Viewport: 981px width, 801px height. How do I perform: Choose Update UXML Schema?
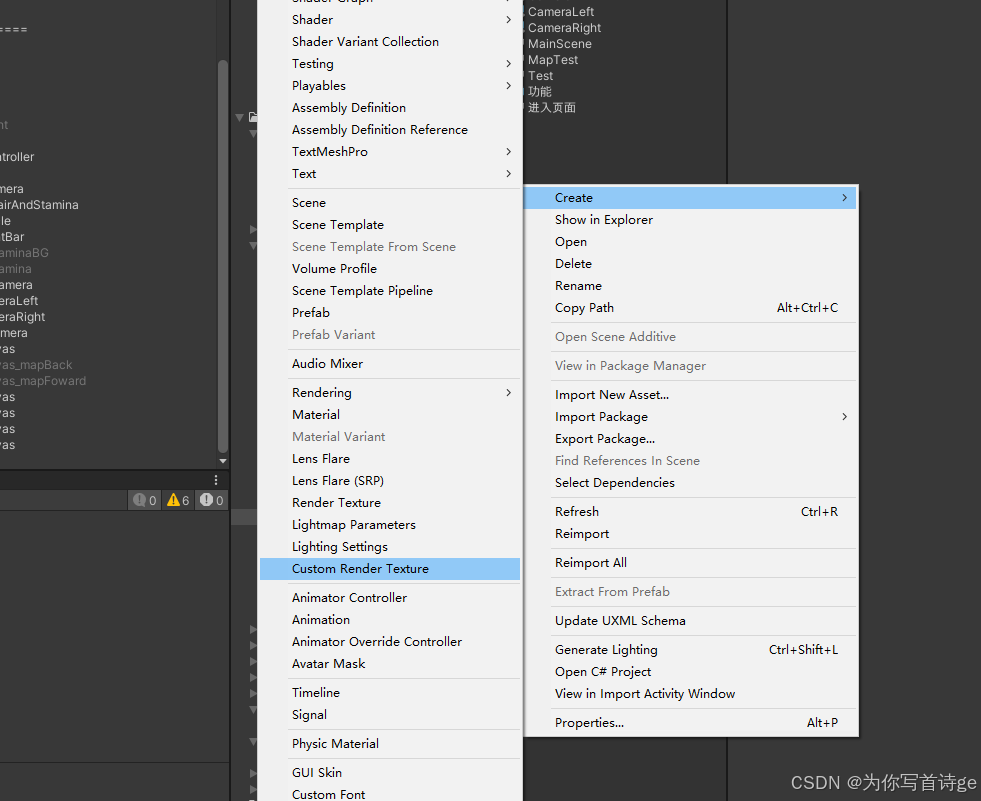point(691,621)
